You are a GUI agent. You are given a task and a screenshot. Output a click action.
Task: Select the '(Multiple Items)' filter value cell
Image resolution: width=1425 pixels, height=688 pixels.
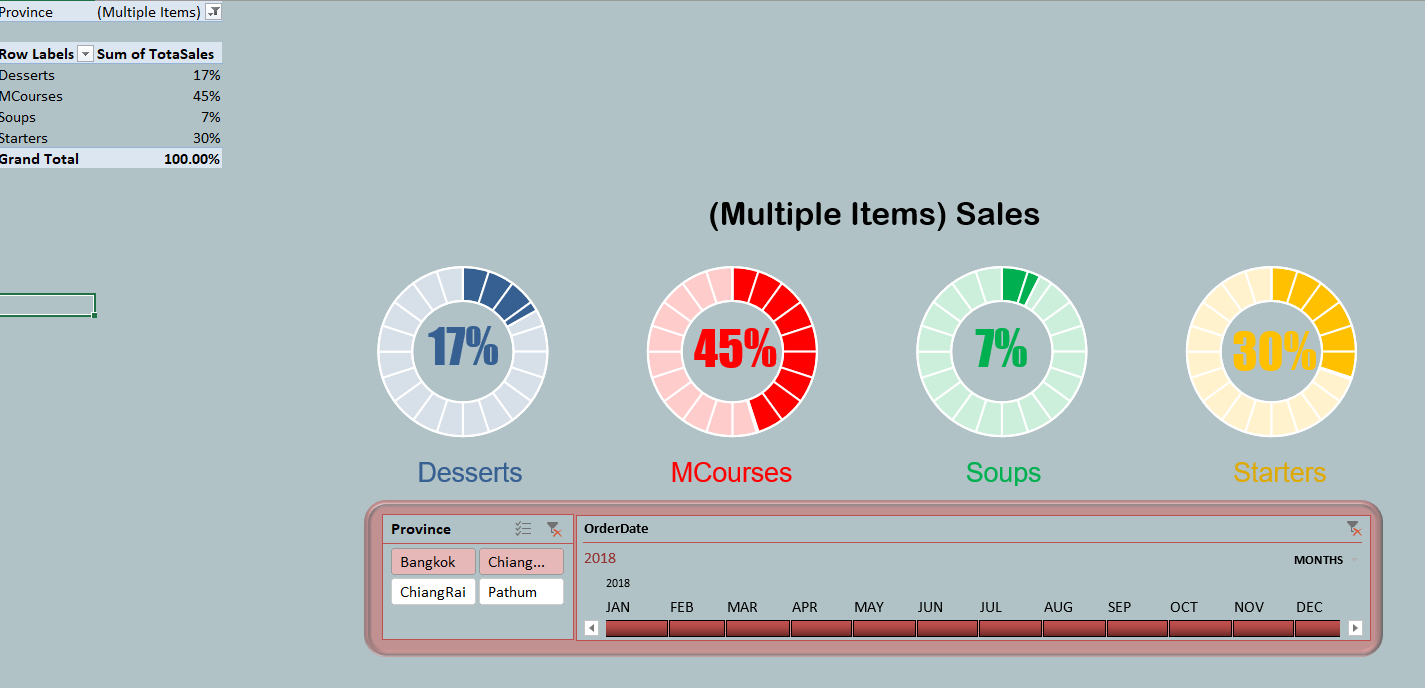pos(150,12)
